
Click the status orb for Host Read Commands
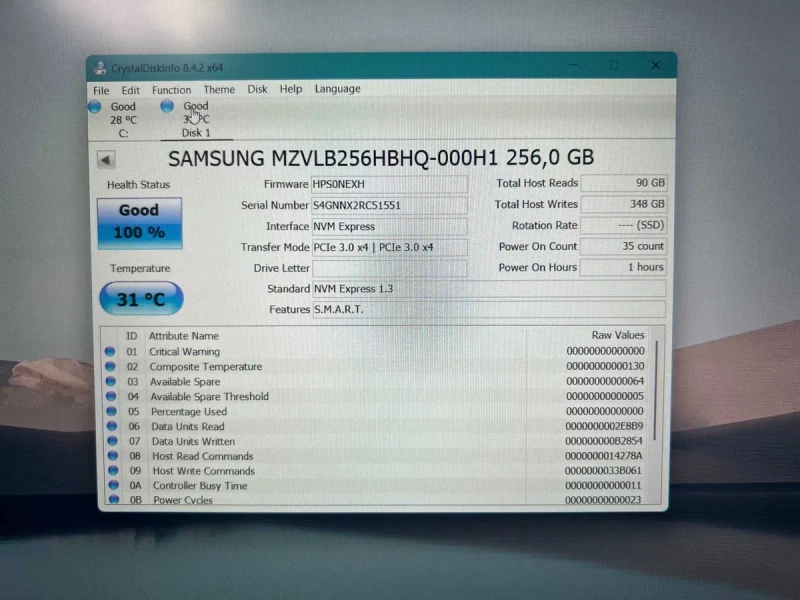click(x=113, y=455)
